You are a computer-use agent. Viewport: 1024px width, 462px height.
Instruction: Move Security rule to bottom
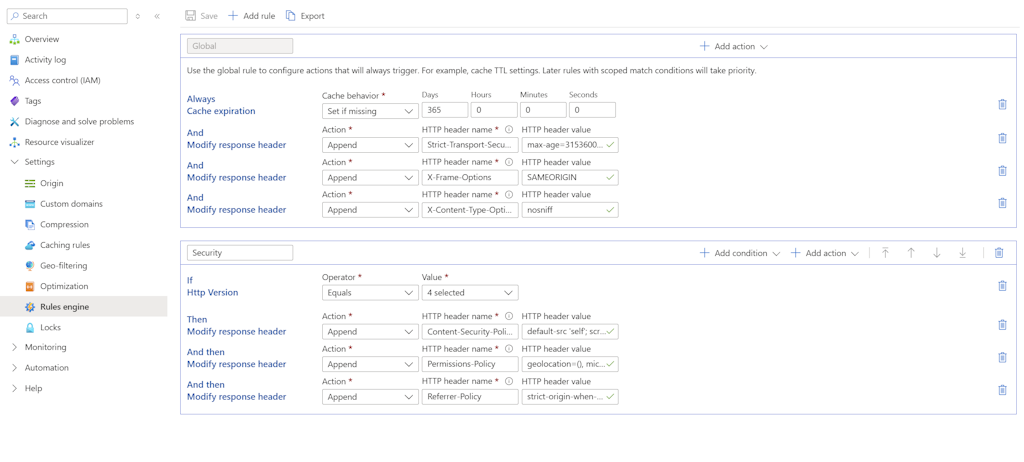963,253
